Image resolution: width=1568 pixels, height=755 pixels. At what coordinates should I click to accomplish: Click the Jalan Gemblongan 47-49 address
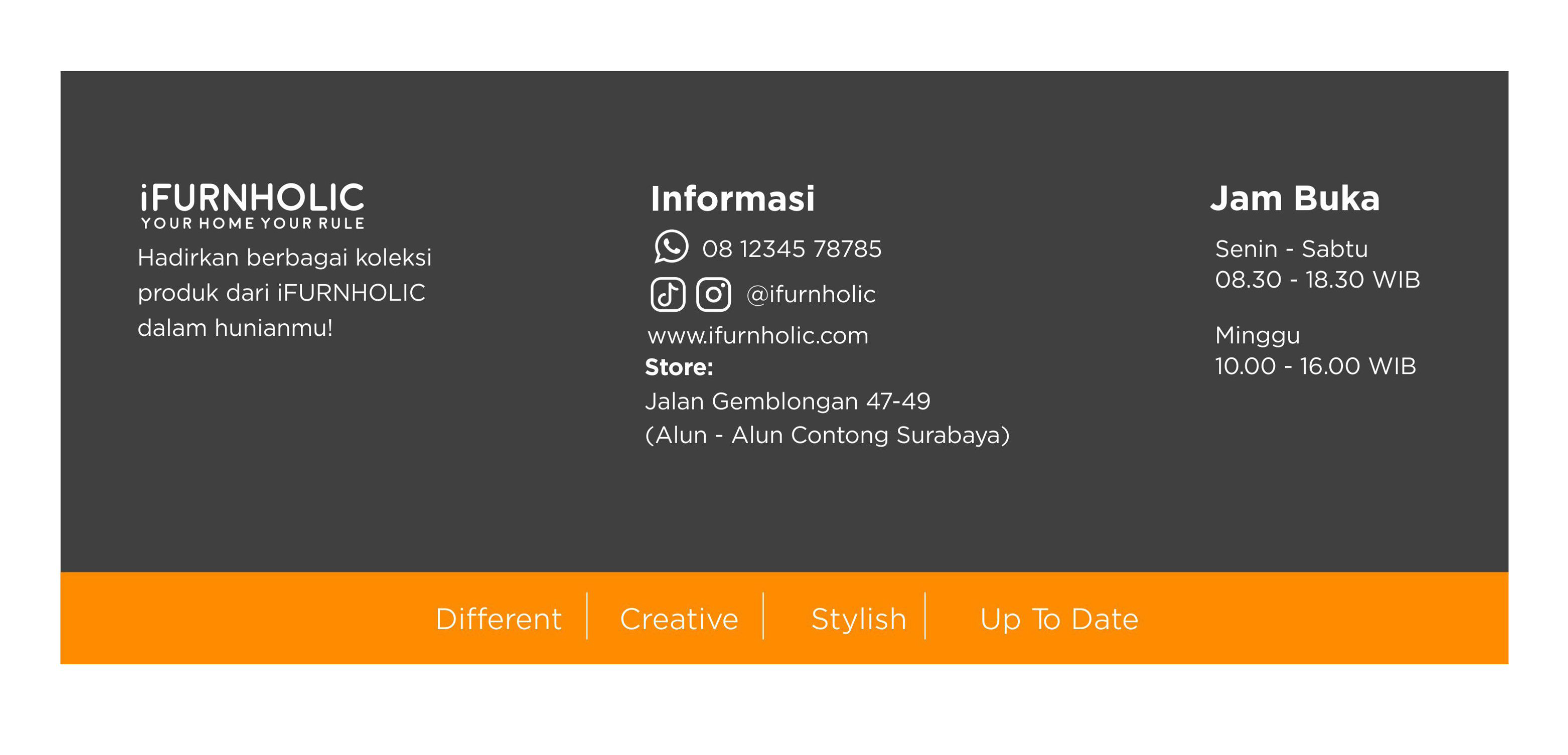click(787, 402)
